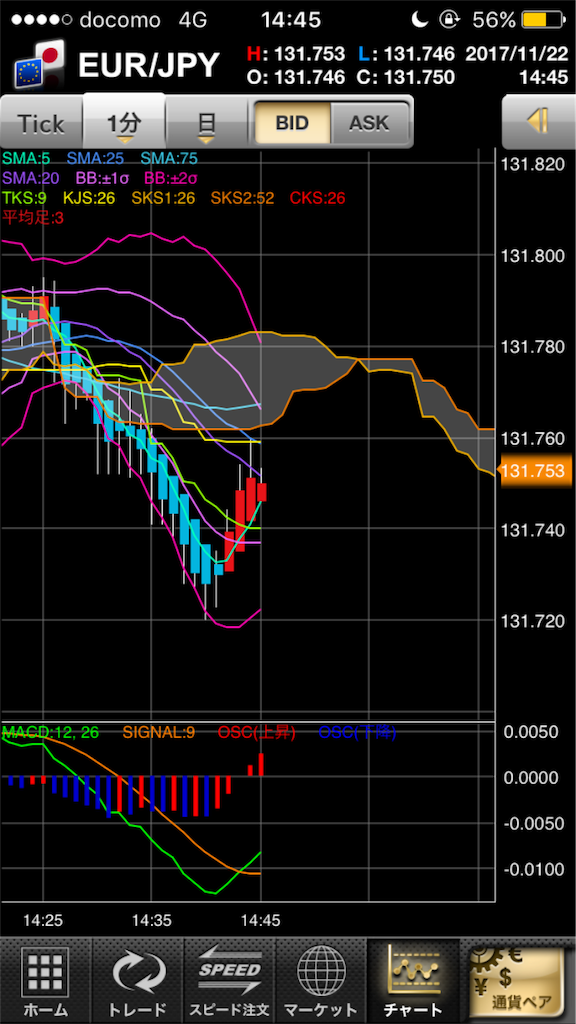Tap the 平均足:3 indicator label
Screen dimensions: 576x1024
click(x=33, y=217)
